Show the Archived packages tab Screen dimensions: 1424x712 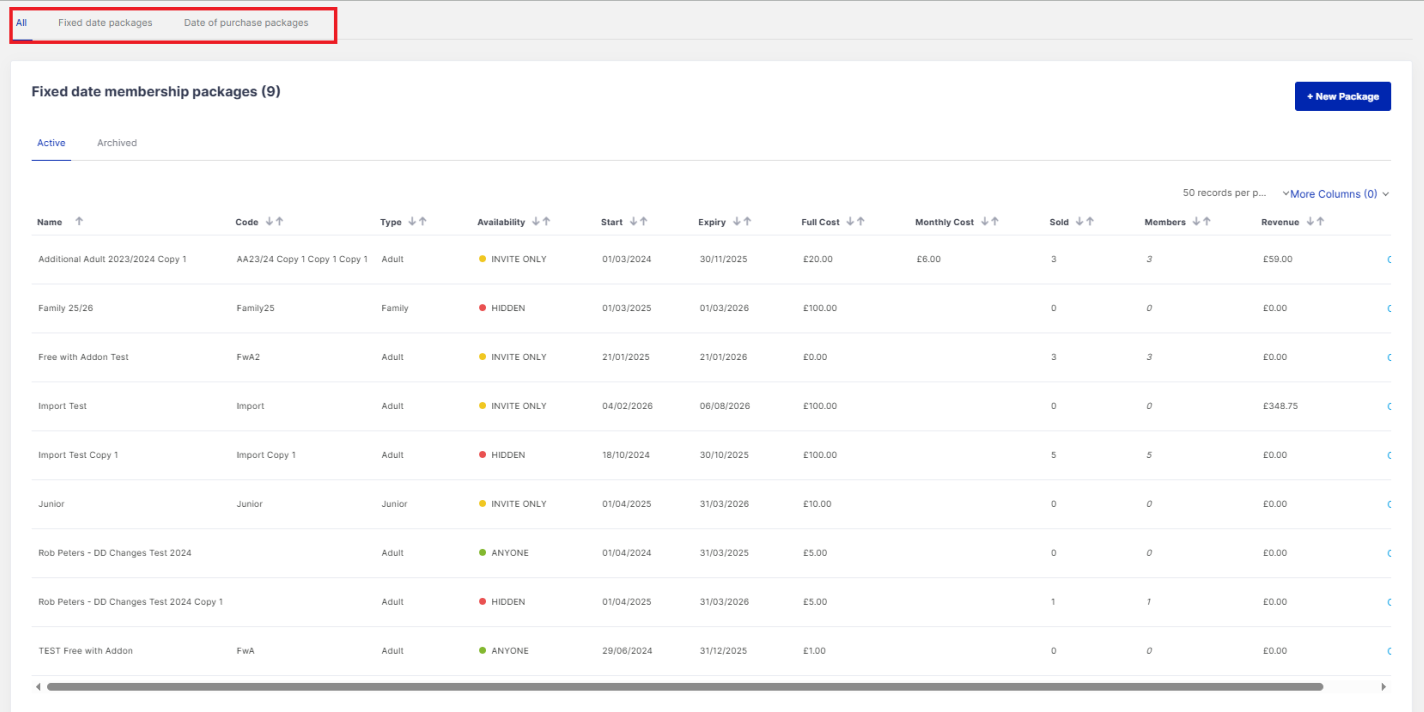click(117, 143)
